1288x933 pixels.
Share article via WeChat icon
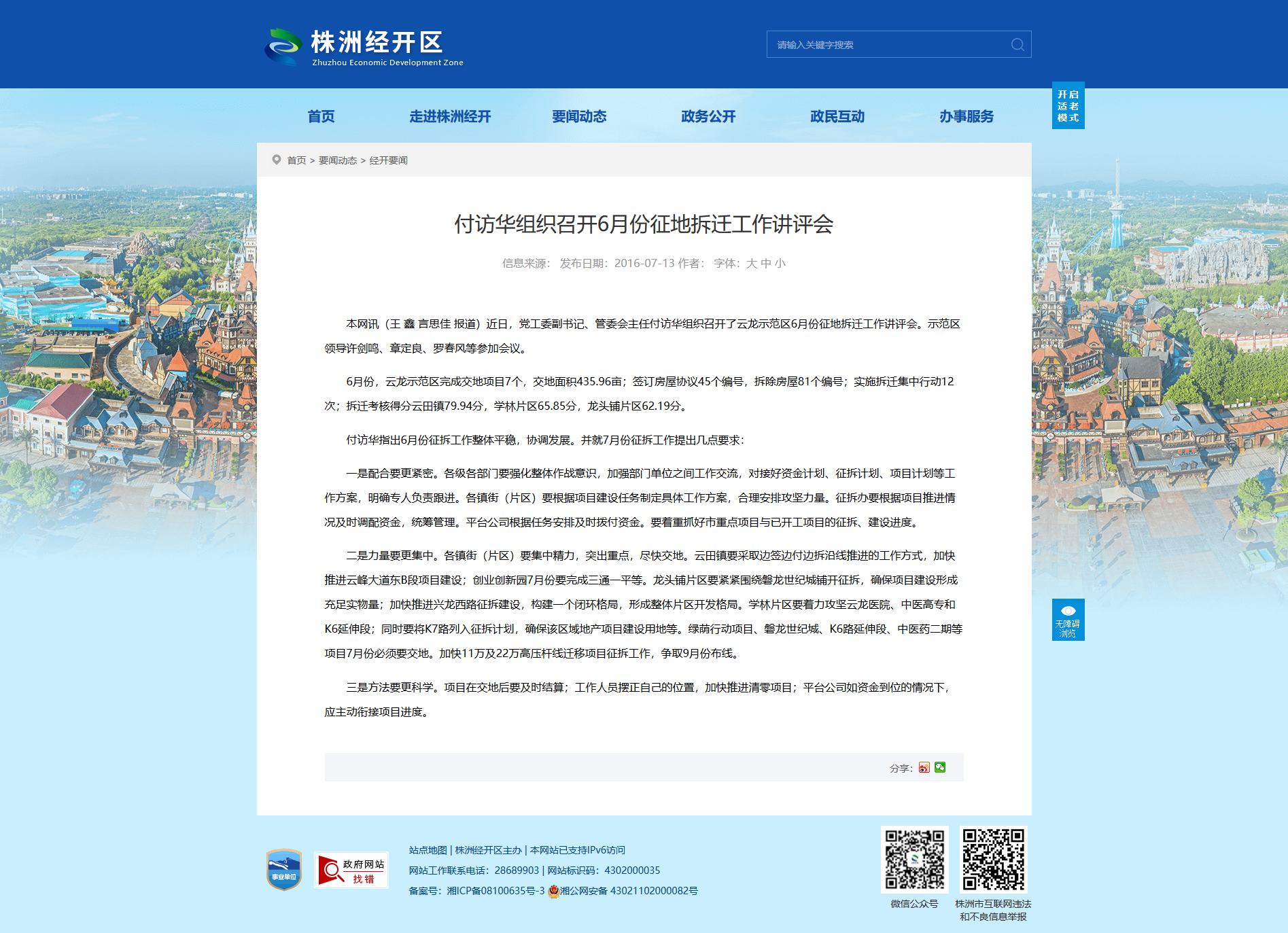(940, 768)
